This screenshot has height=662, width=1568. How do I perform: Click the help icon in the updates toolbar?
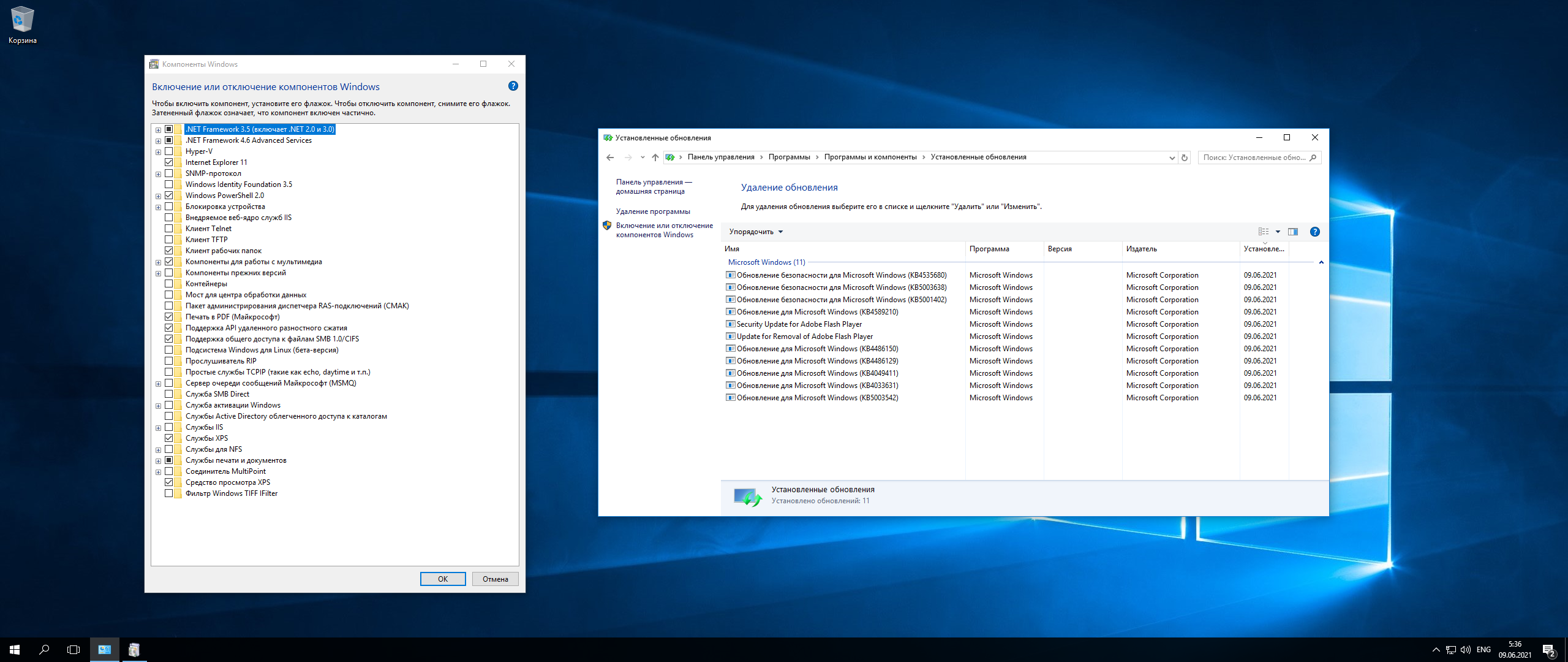pyautogui.click(x=1314, y=232)
